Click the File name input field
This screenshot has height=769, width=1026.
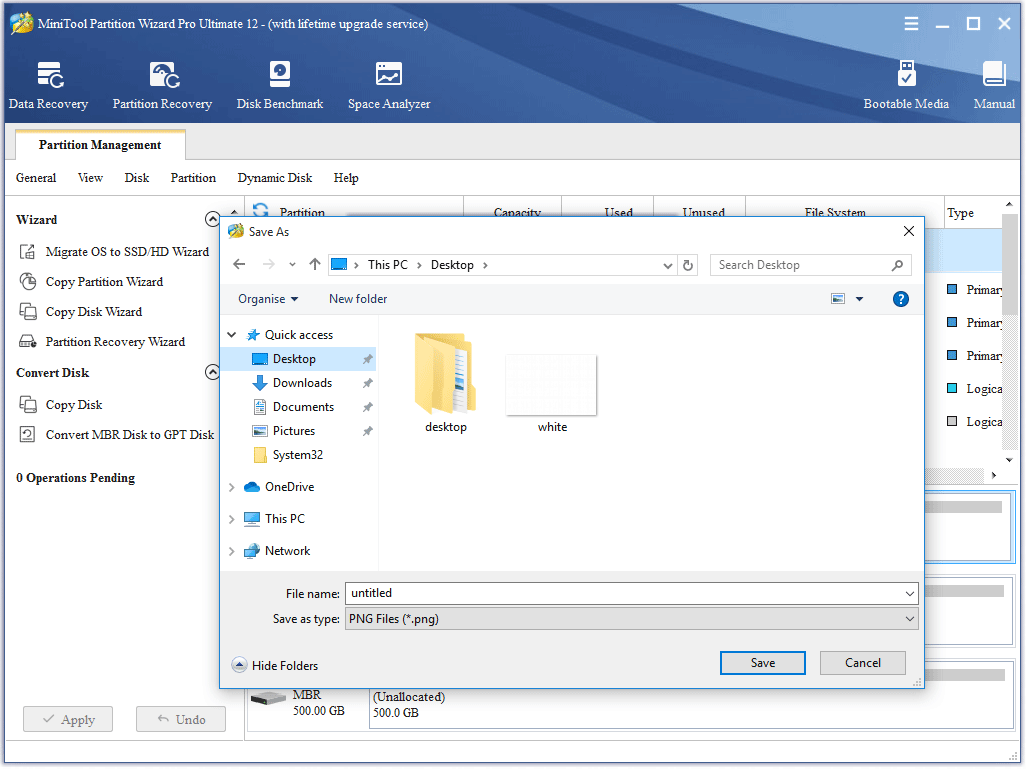pos(623,593)
